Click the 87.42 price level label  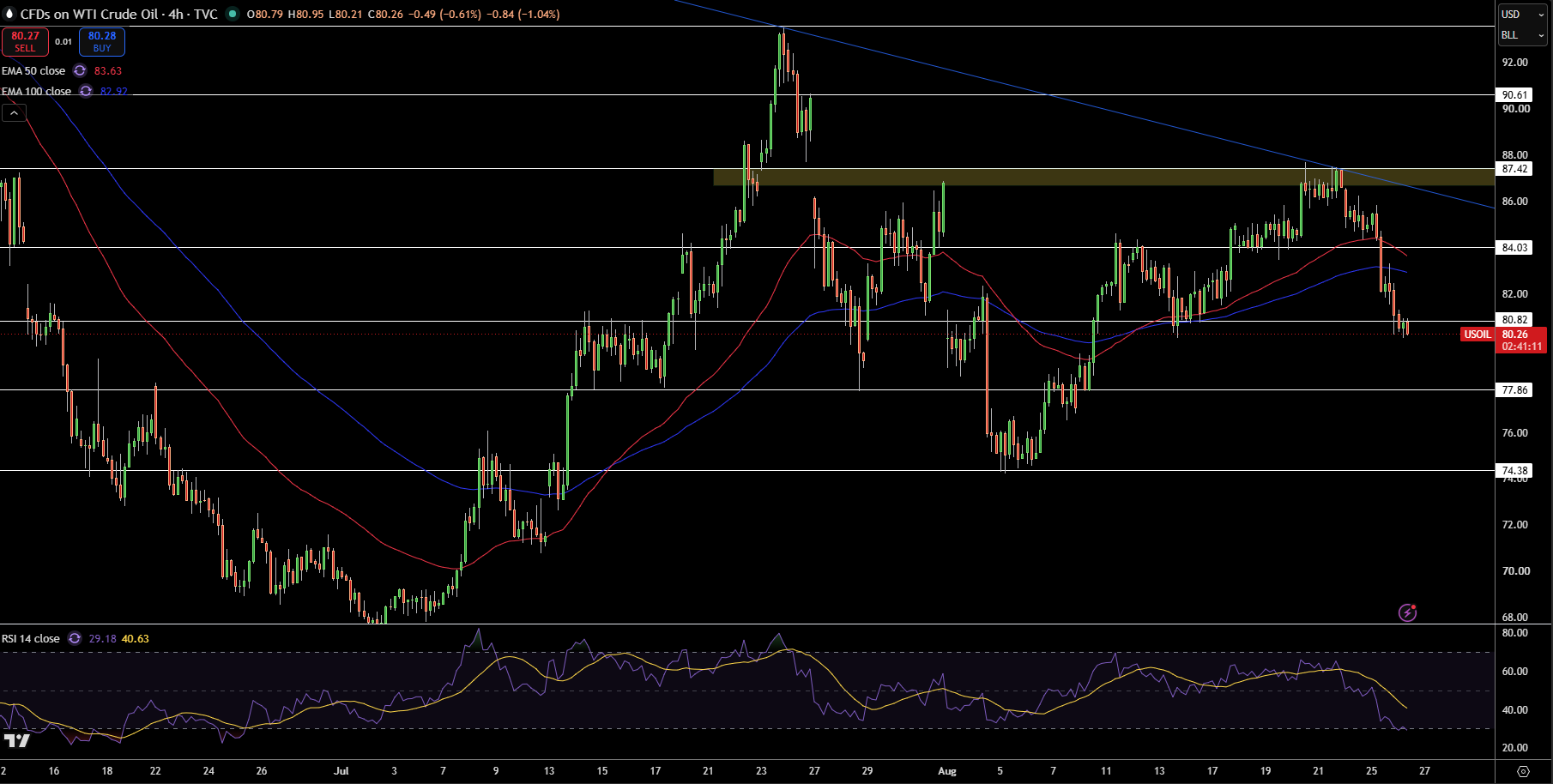pyautogui.click(x=1514, y=169)
